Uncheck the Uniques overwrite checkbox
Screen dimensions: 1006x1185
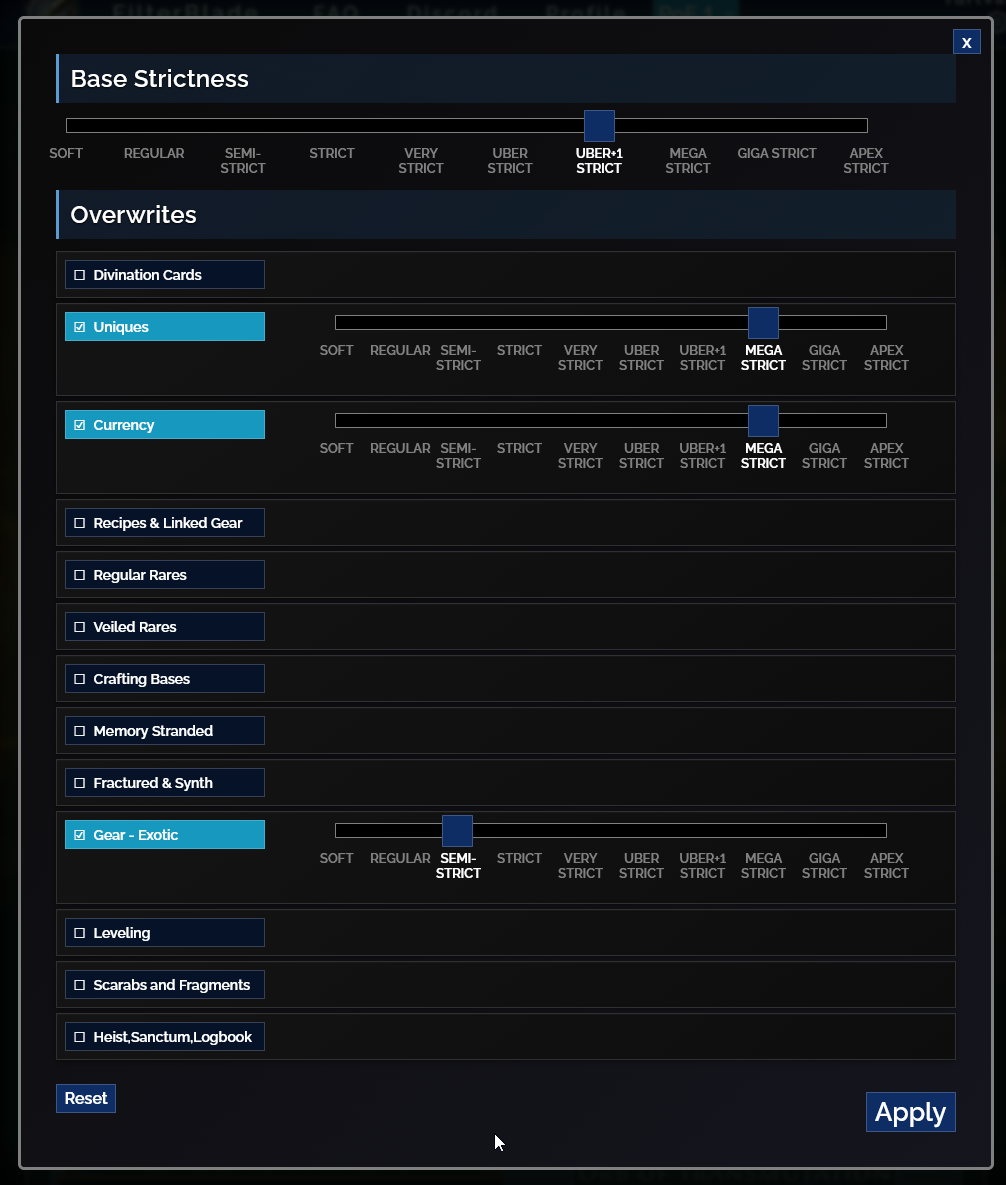click(x=80, y=327)
